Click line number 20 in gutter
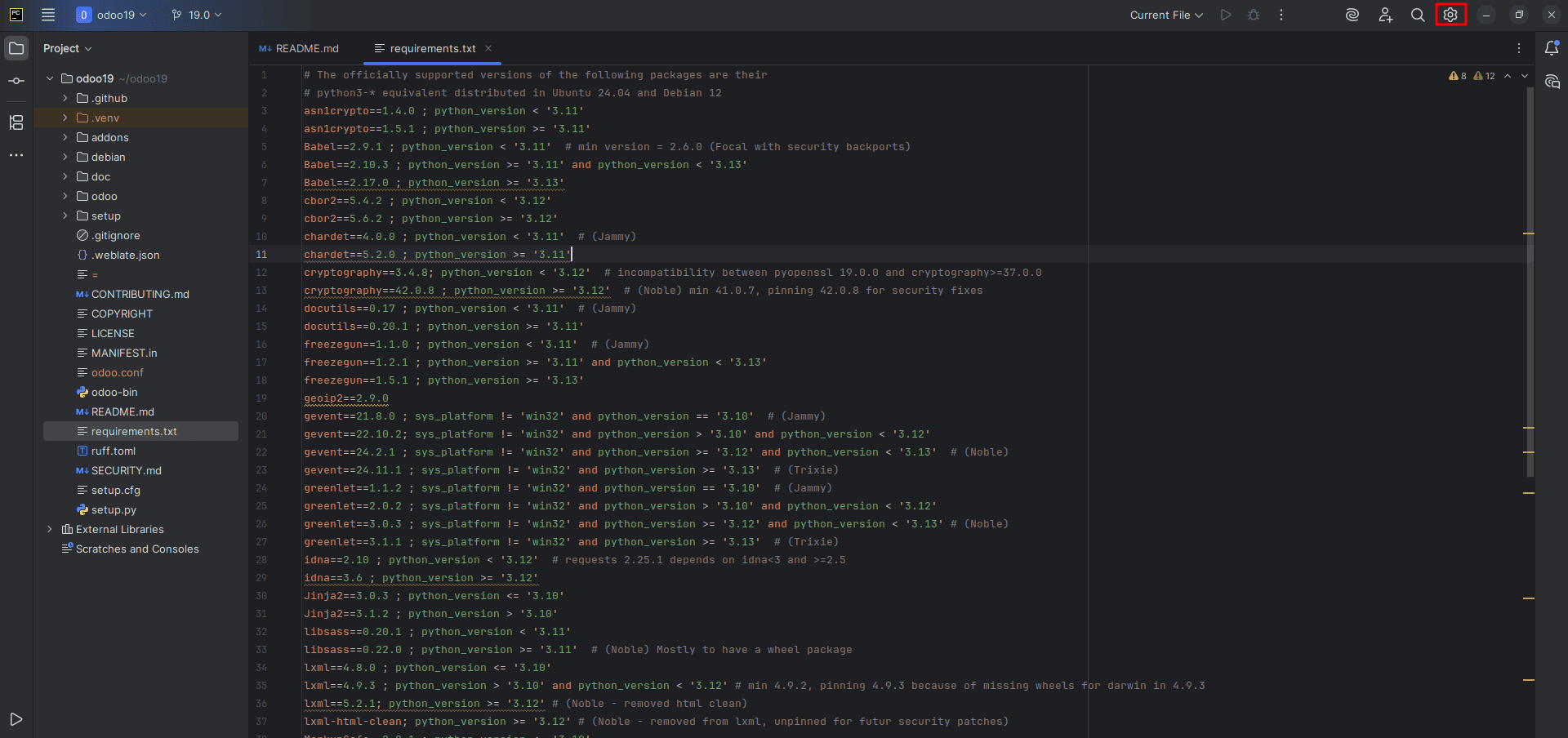This screenshot has height=738, width=1568. (261, 416)
